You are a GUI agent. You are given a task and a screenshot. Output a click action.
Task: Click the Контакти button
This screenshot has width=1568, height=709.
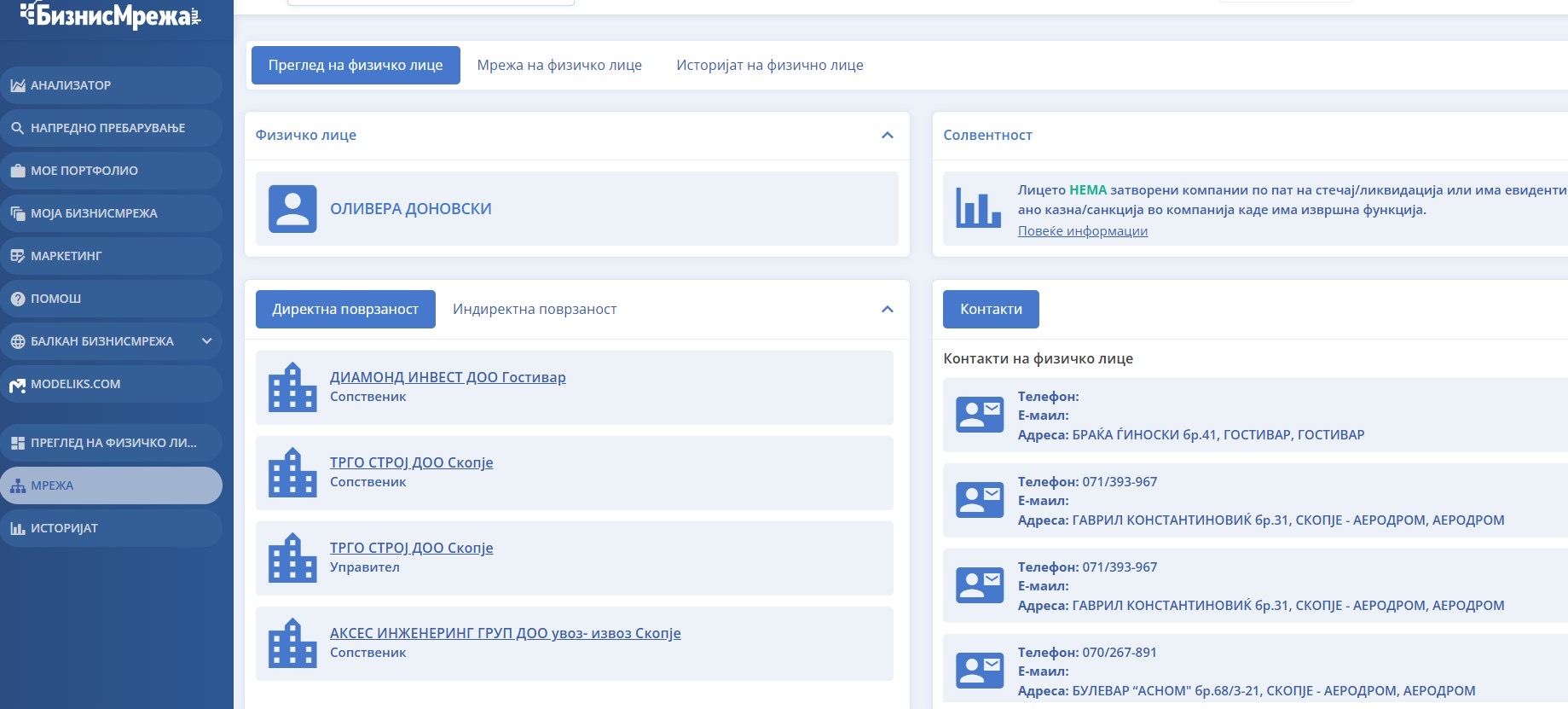coord(991,309)
